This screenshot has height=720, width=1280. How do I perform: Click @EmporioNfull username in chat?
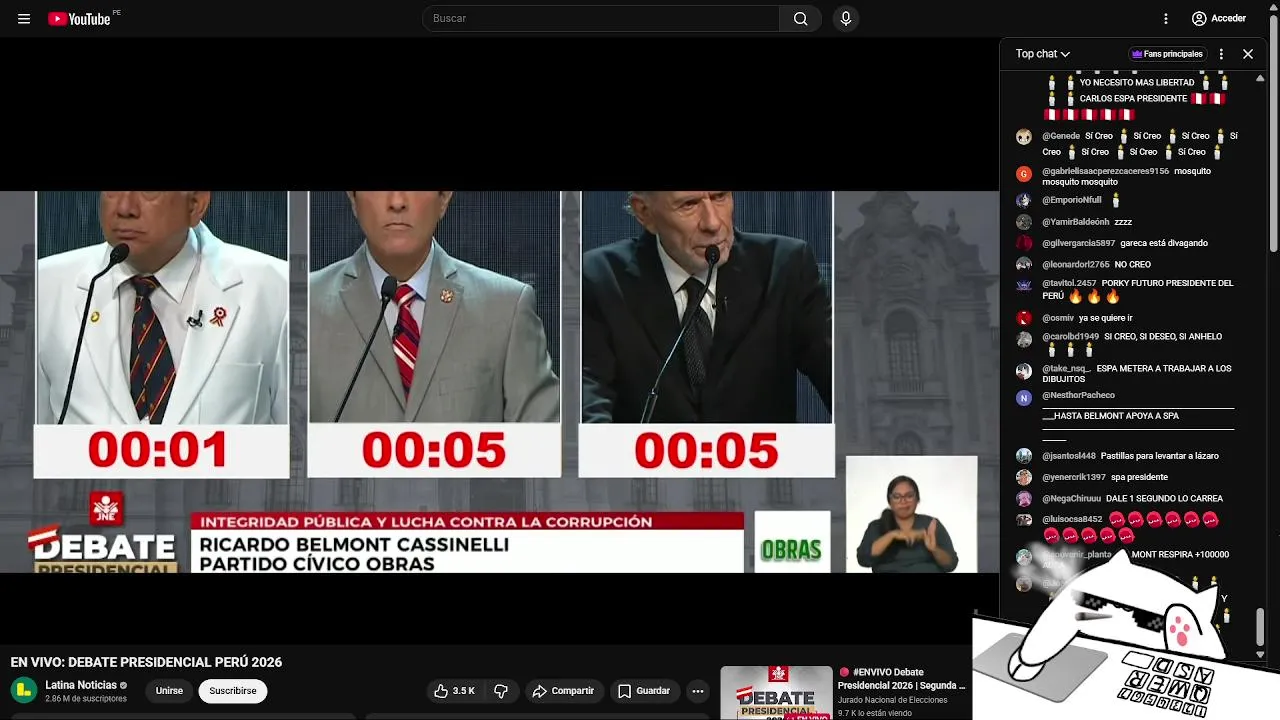[1071, 200]
